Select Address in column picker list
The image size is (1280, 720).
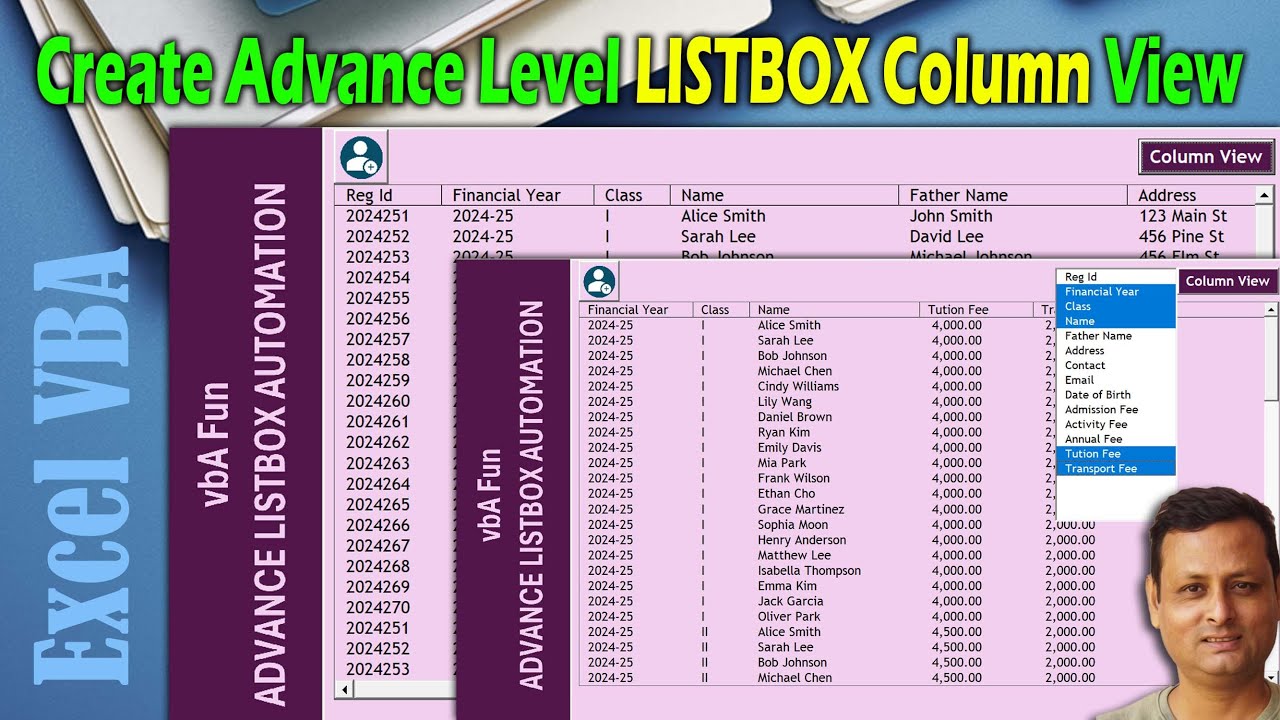point(1116,351)
